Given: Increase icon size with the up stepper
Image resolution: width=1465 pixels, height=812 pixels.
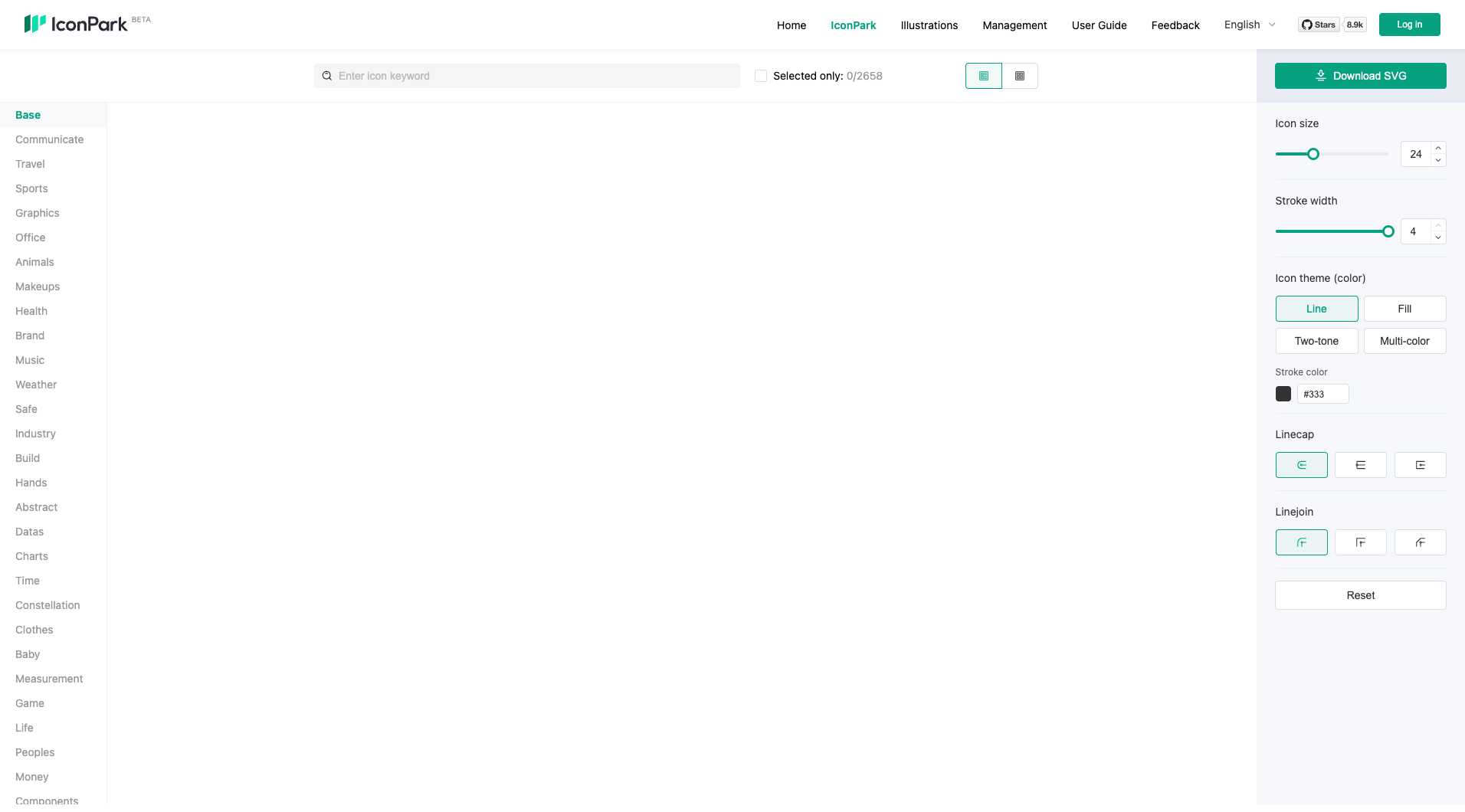Looking at the screenshot, I should 1438,148.
